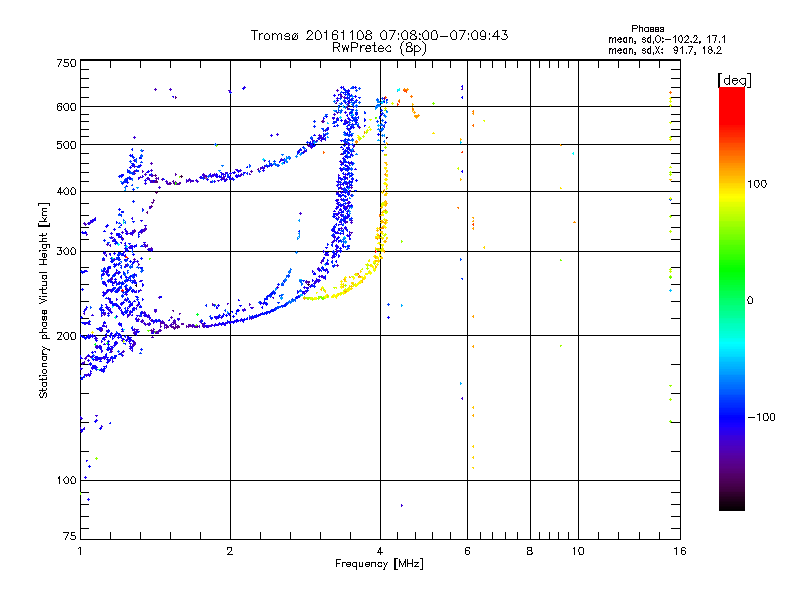
Task: Click the "Frequency [MHz]" x-axis label
Action: pos(379,564)
